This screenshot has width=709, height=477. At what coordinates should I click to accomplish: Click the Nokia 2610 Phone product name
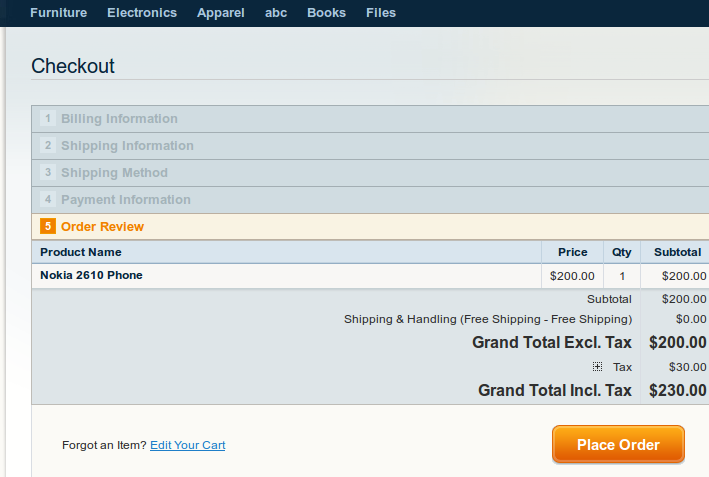pyautogui.click(x=91, y=275)
